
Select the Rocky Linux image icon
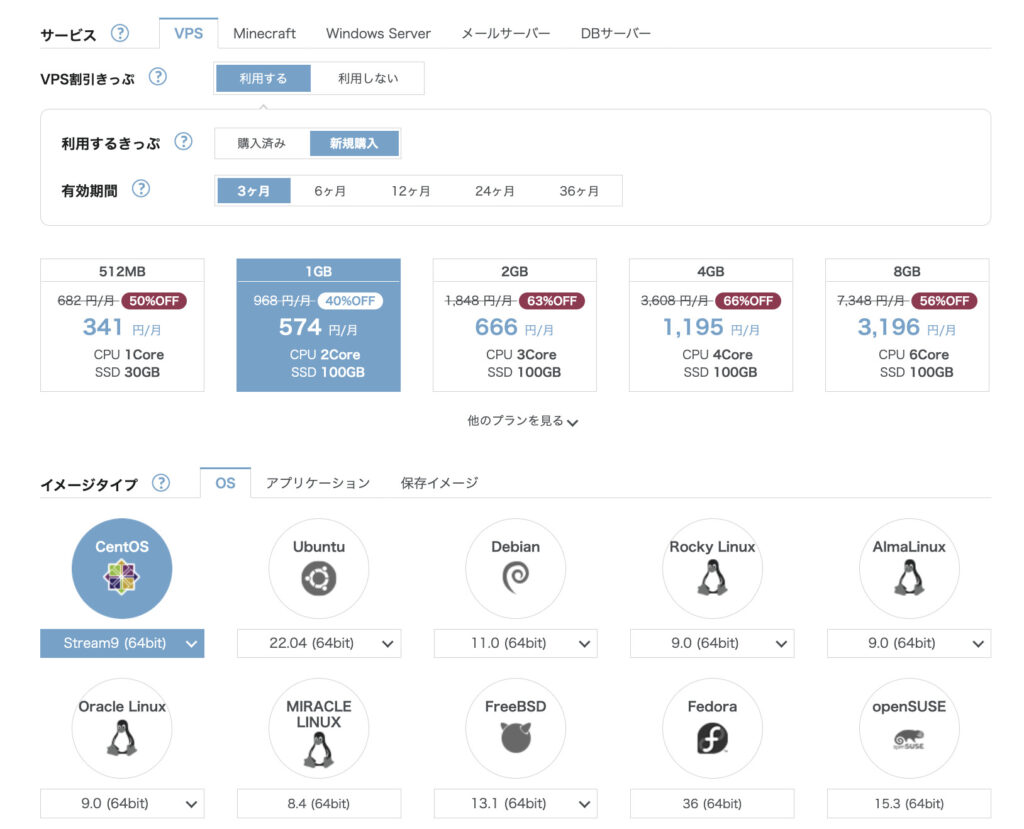712,568
